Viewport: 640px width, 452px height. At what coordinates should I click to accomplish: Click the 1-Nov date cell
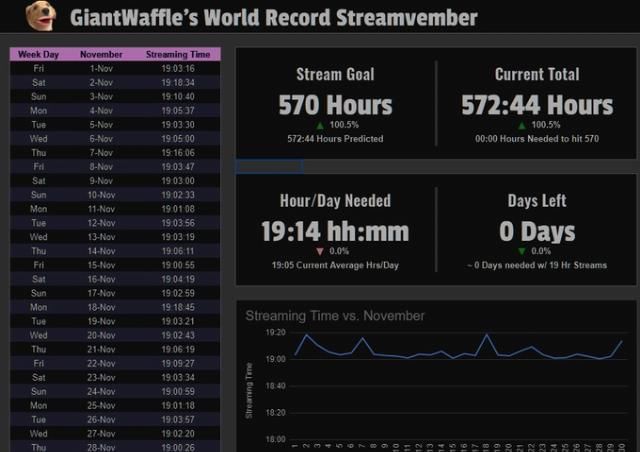(x=101, y=68)
